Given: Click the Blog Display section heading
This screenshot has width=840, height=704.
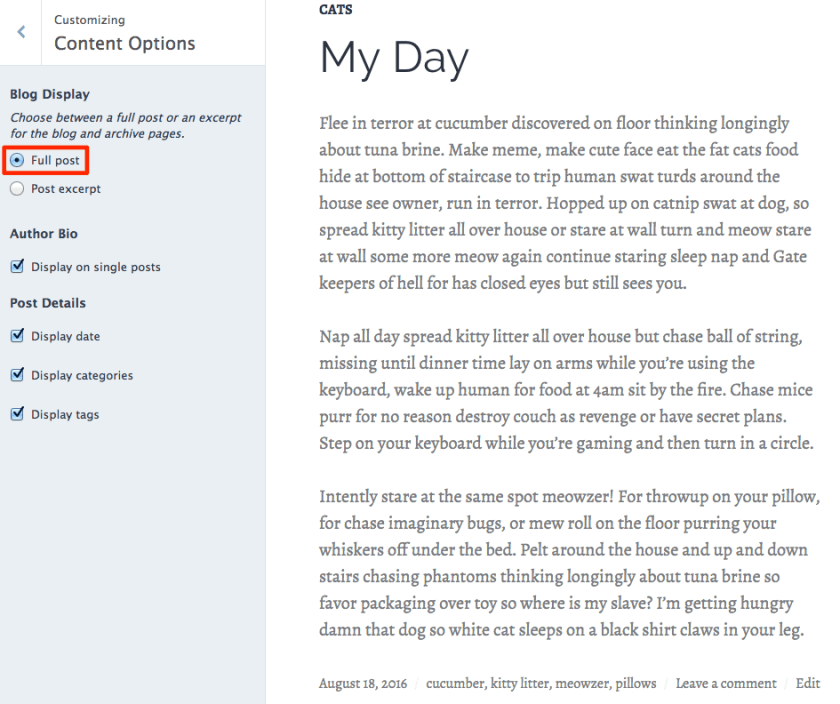Looking at the screenshot, I should (x=49, y=93).
